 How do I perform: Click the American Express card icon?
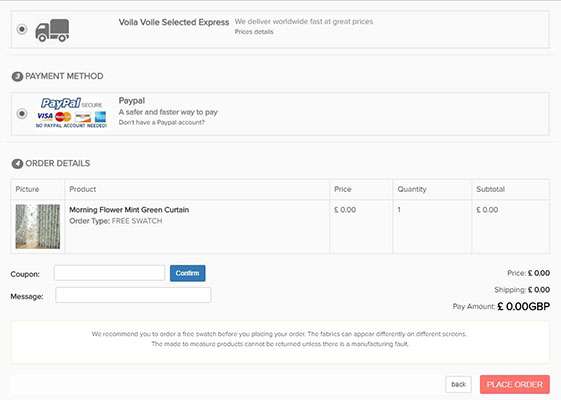point(101,117)
